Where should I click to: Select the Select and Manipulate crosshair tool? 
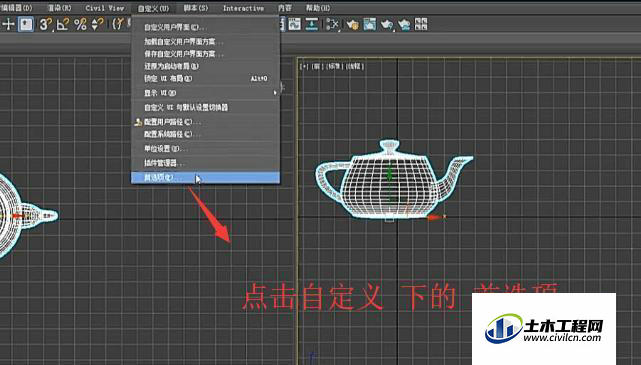tap(8, 25)
